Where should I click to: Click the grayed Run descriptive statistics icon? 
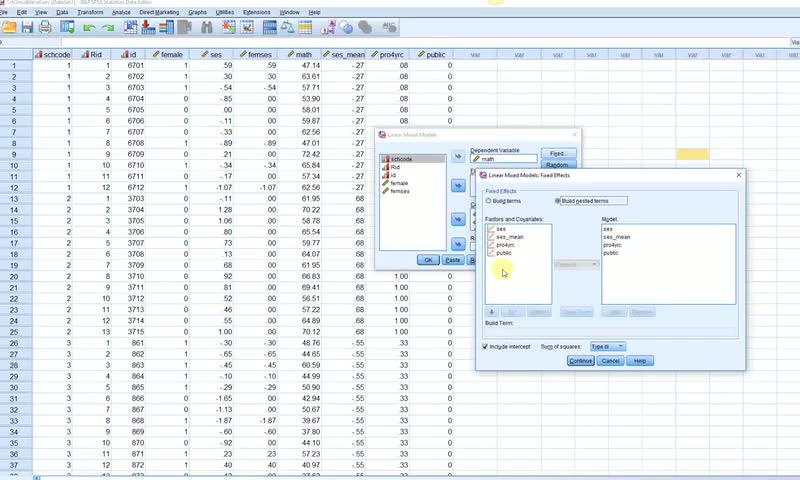coord(184,27)
